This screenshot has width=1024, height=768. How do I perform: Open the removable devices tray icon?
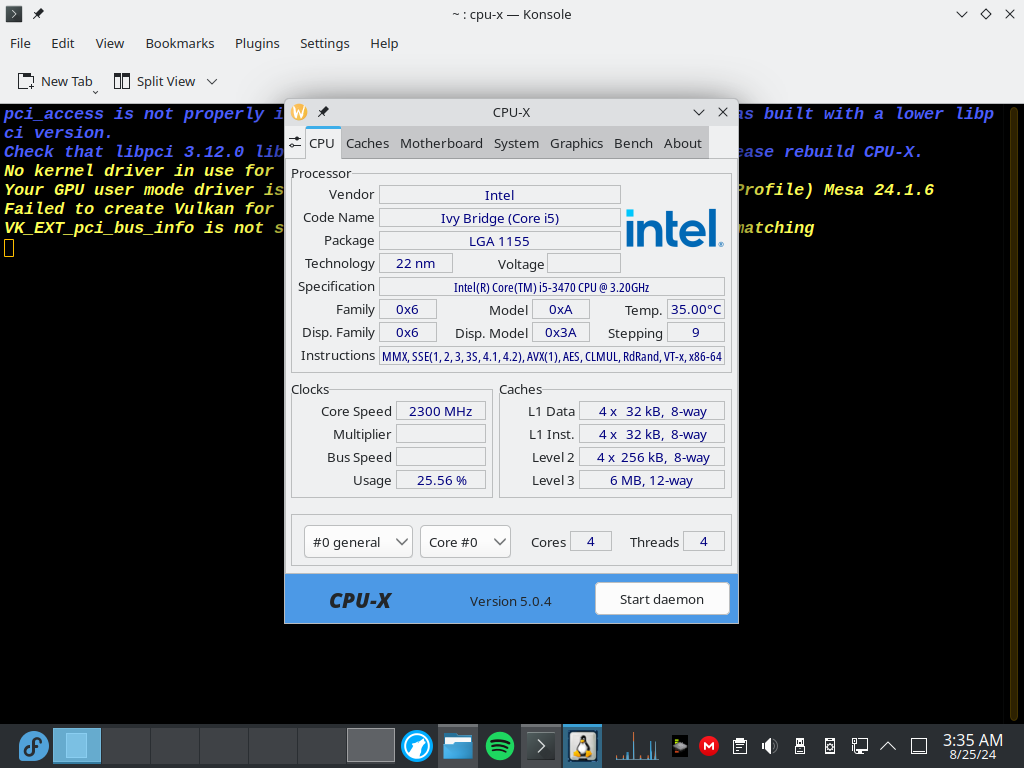[799, 746]
